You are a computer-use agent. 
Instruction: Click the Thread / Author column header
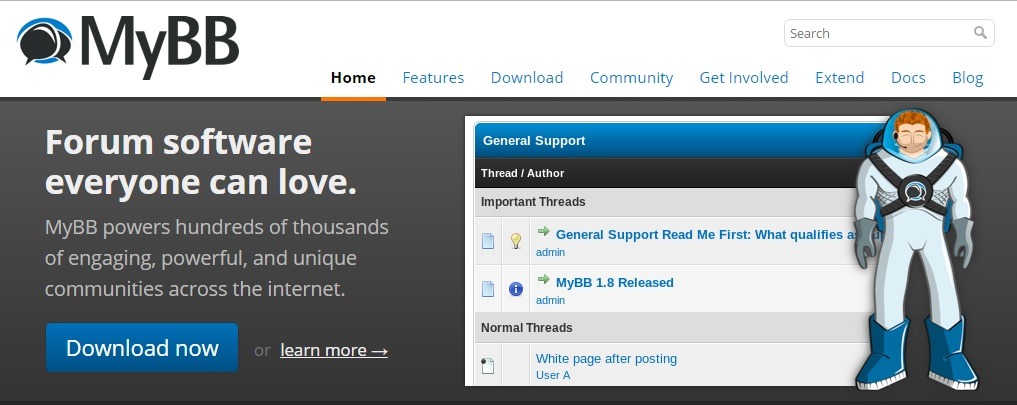click(522, 173)
